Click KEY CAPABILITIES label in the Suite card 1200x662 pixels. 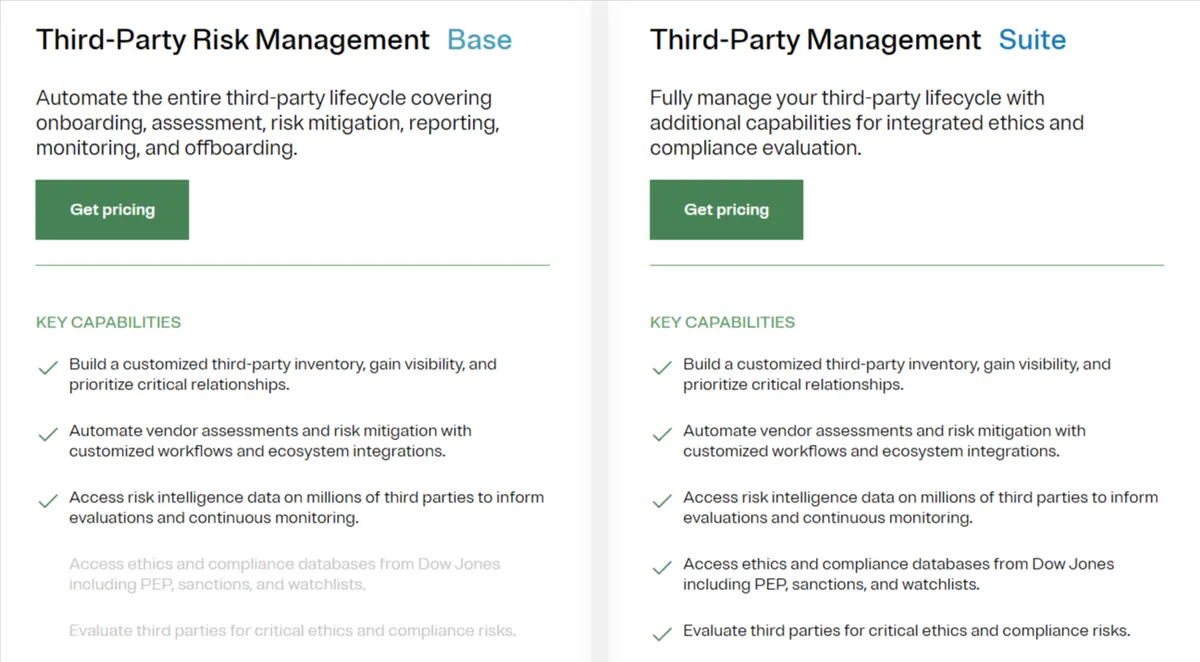tap(722, 322)
